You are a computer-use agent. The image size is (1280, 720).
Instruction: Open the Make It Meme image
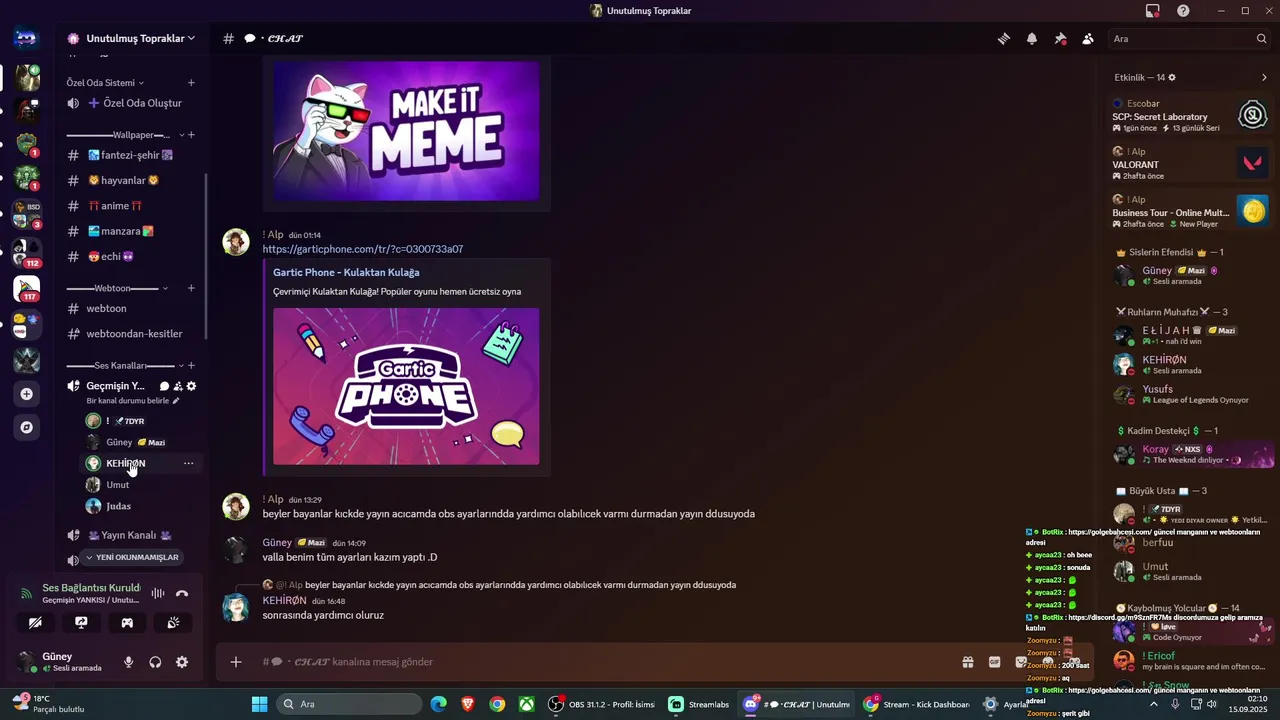click(x=406, y=131)
